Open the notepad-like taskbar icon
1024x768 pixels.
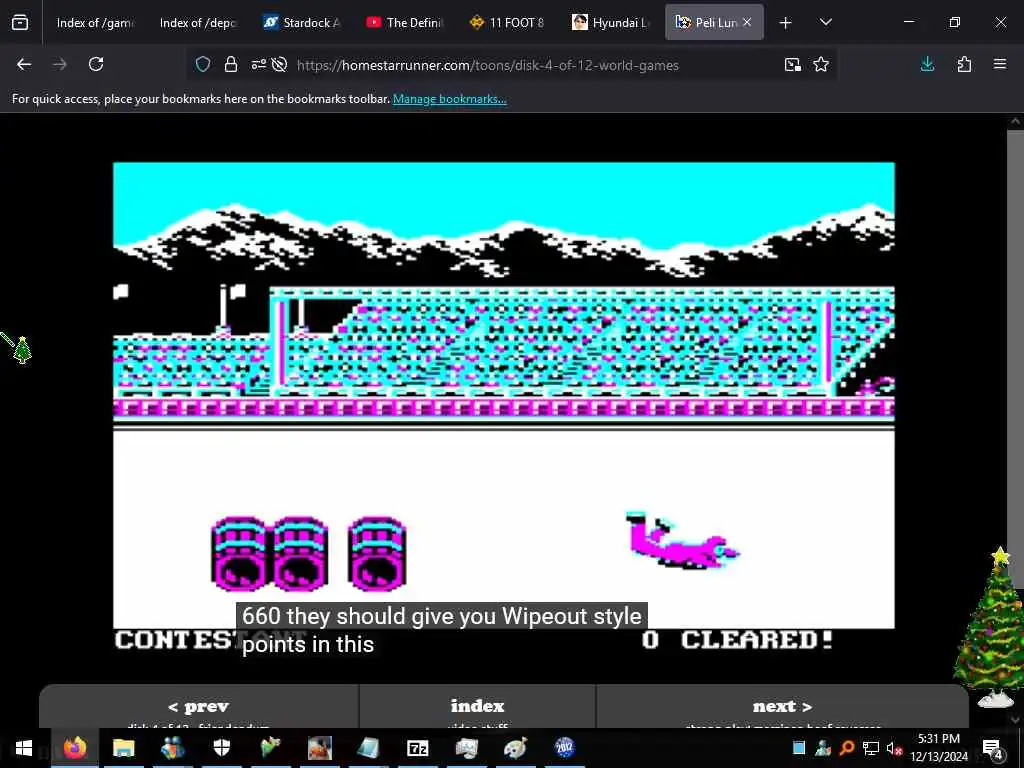(x=368, y=748)
